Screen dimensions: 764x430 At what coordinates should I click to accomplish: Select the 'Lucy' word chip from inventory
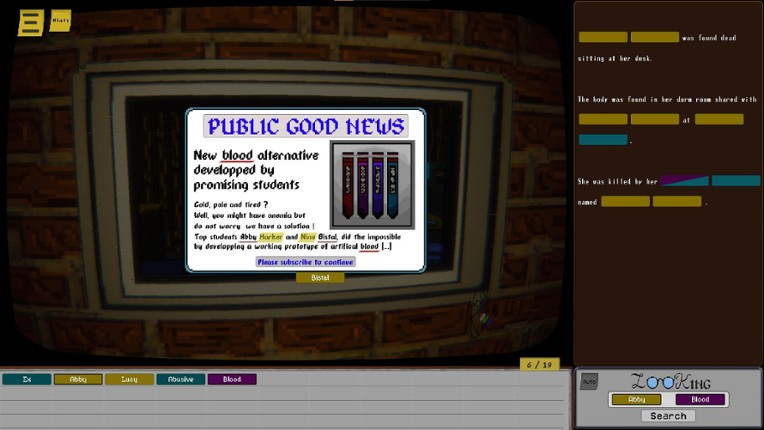[129, 379]
